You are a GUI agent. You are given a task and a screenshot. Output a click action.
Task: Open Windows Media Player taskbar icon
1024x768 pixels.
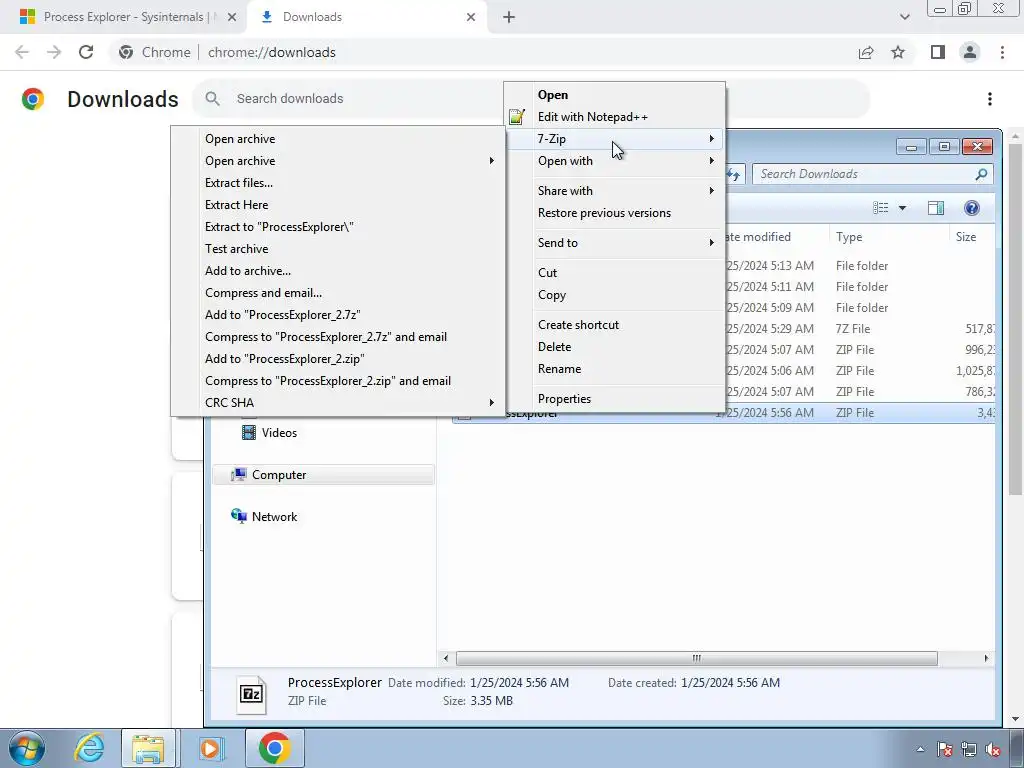210,748
